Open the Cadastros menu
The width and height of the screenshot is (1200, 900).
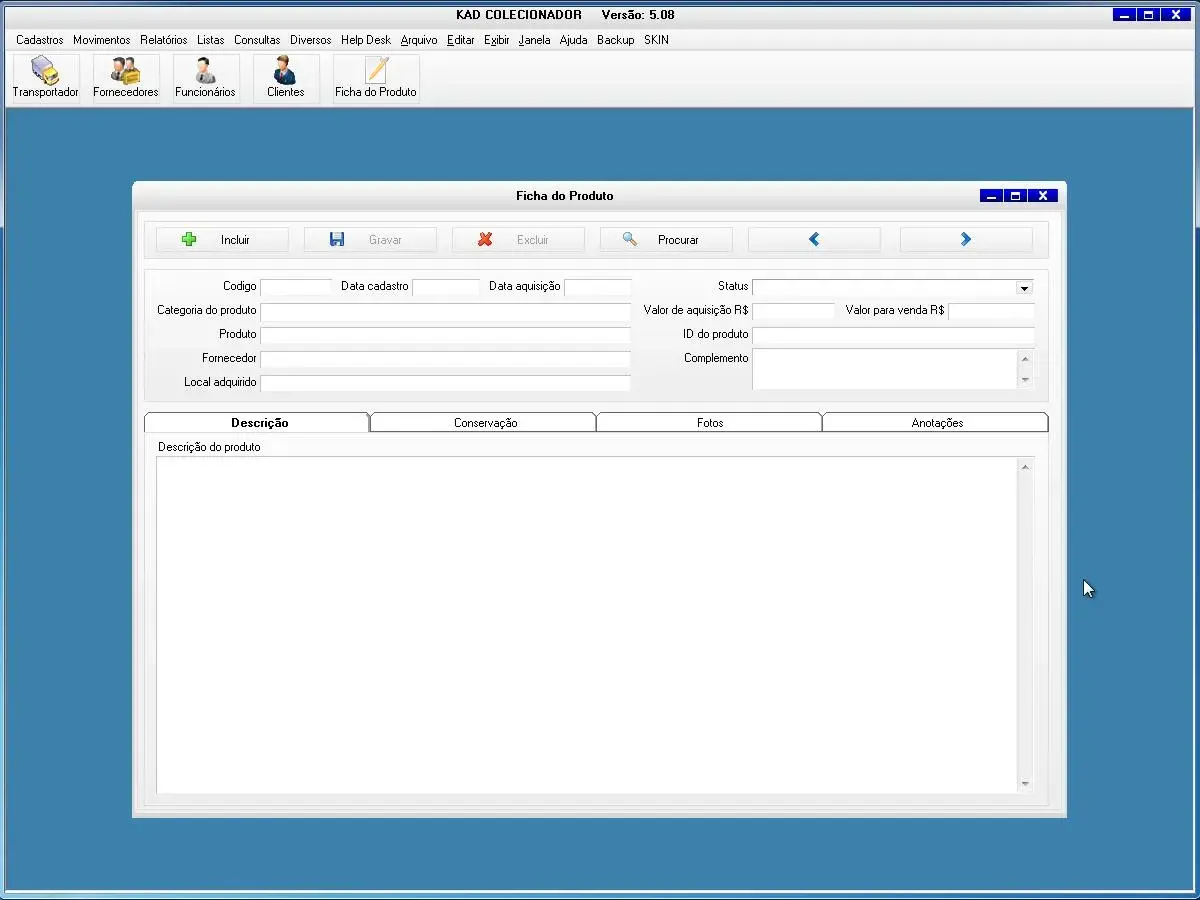pos(40,40)
